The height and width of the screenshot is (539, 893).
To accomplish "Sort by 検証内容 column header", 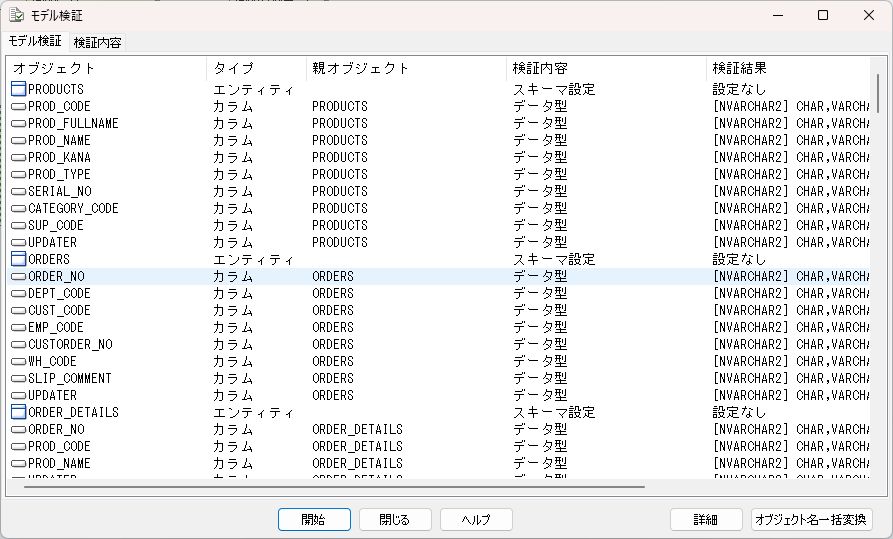I will tap(606, 68).
